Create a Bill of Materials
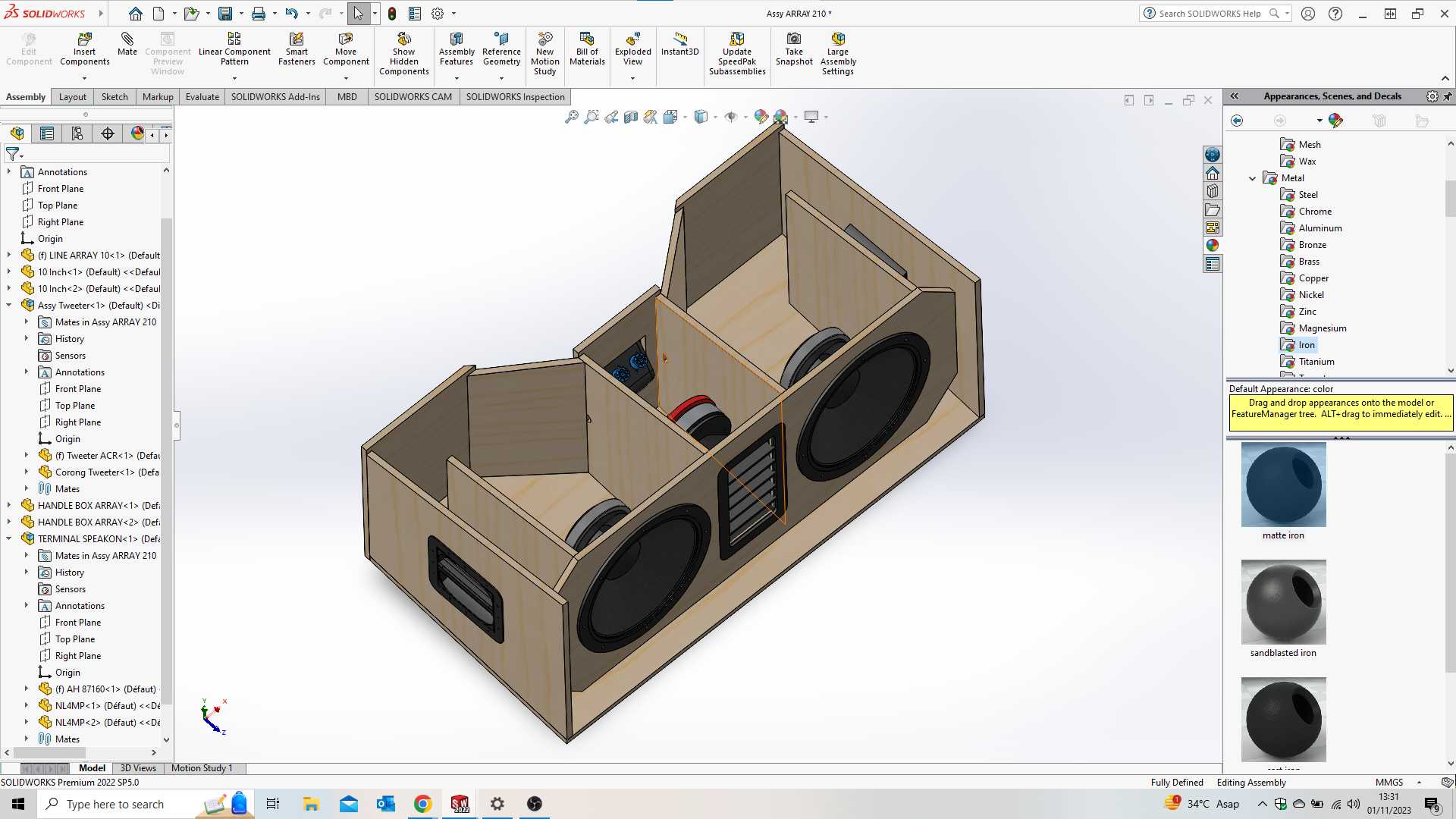This screenshot has height=819, width=1456. 587,49
